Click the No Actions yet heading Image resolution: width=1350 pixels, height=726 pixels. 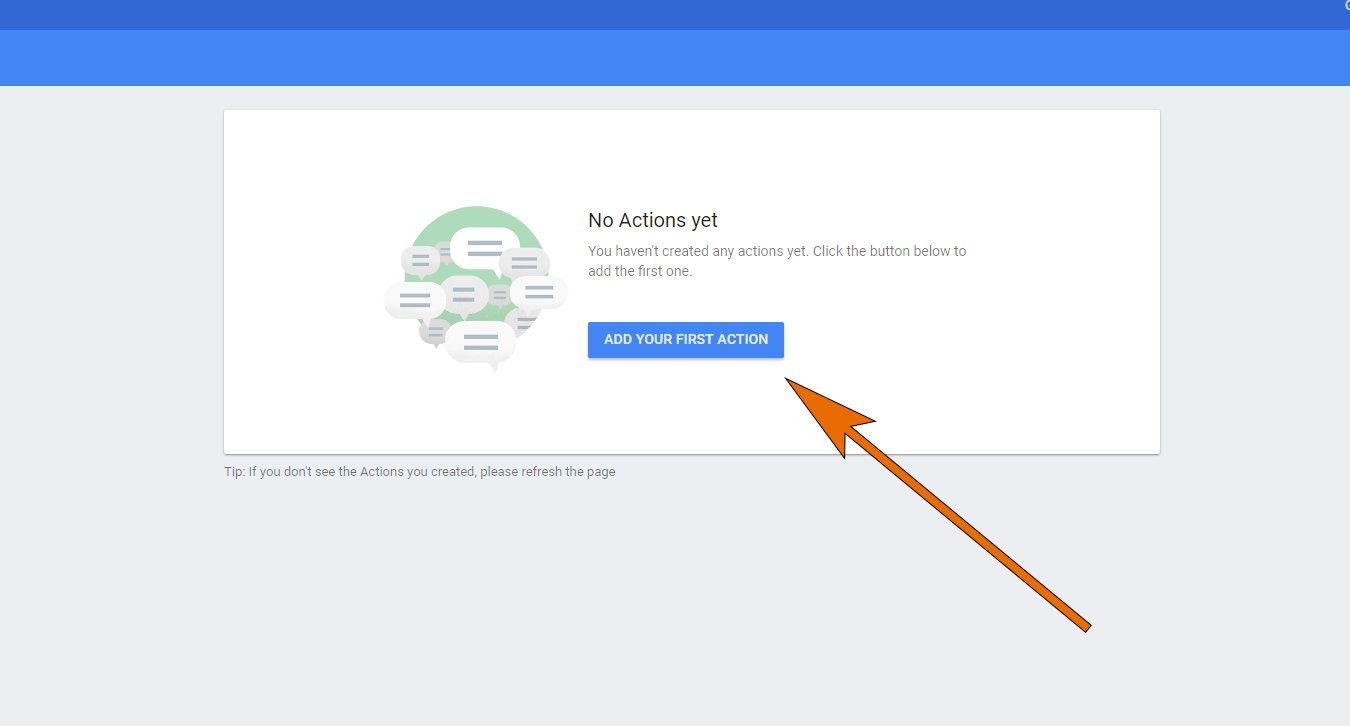(x=652, y=220)
